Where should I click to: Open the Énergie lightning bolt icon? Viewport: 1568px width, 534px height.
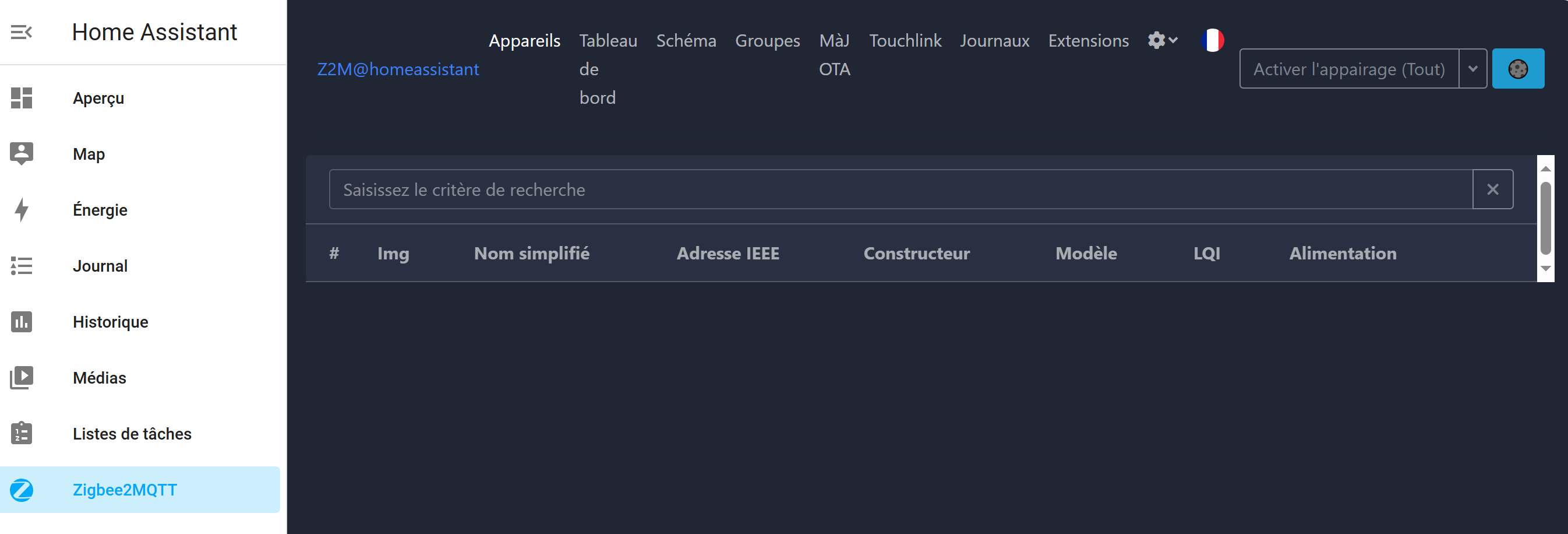pyautogui.click(x=22, y=209)
